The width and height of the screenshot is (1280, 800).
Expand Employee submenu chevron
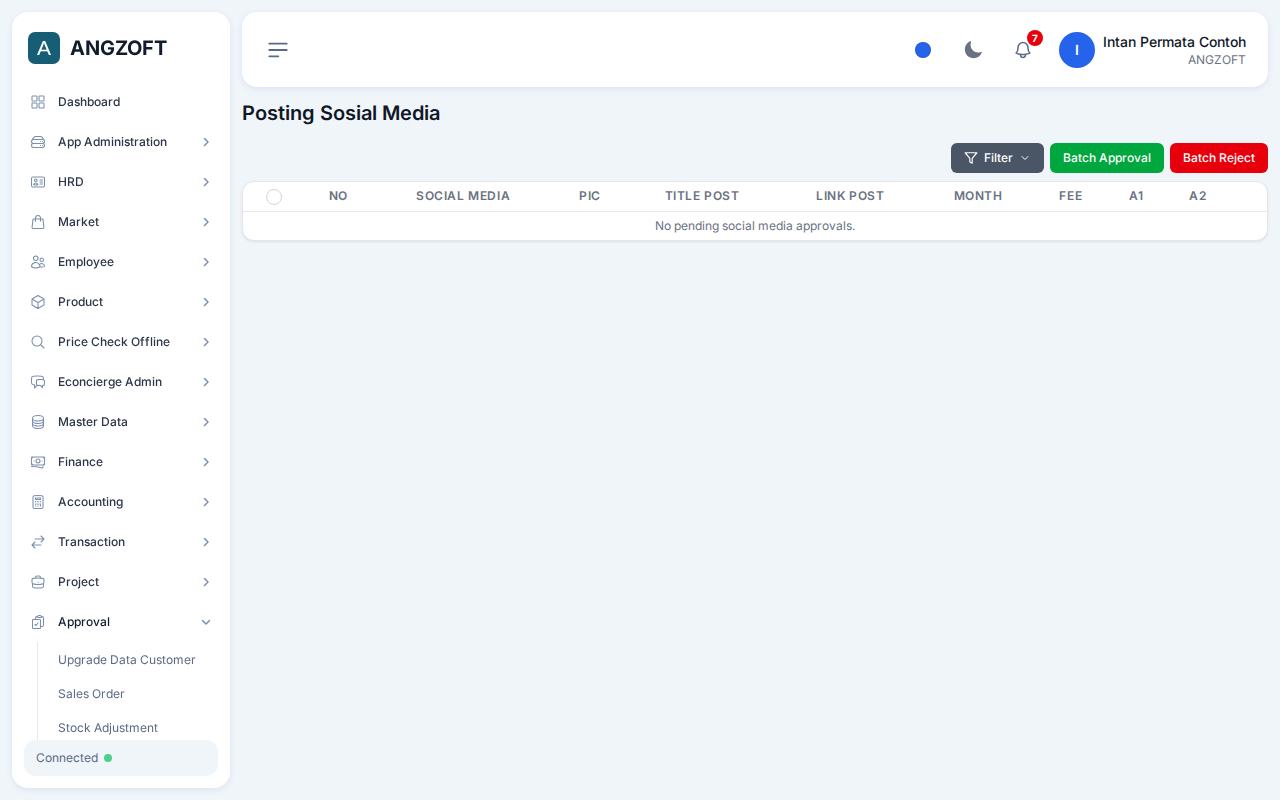206,262
